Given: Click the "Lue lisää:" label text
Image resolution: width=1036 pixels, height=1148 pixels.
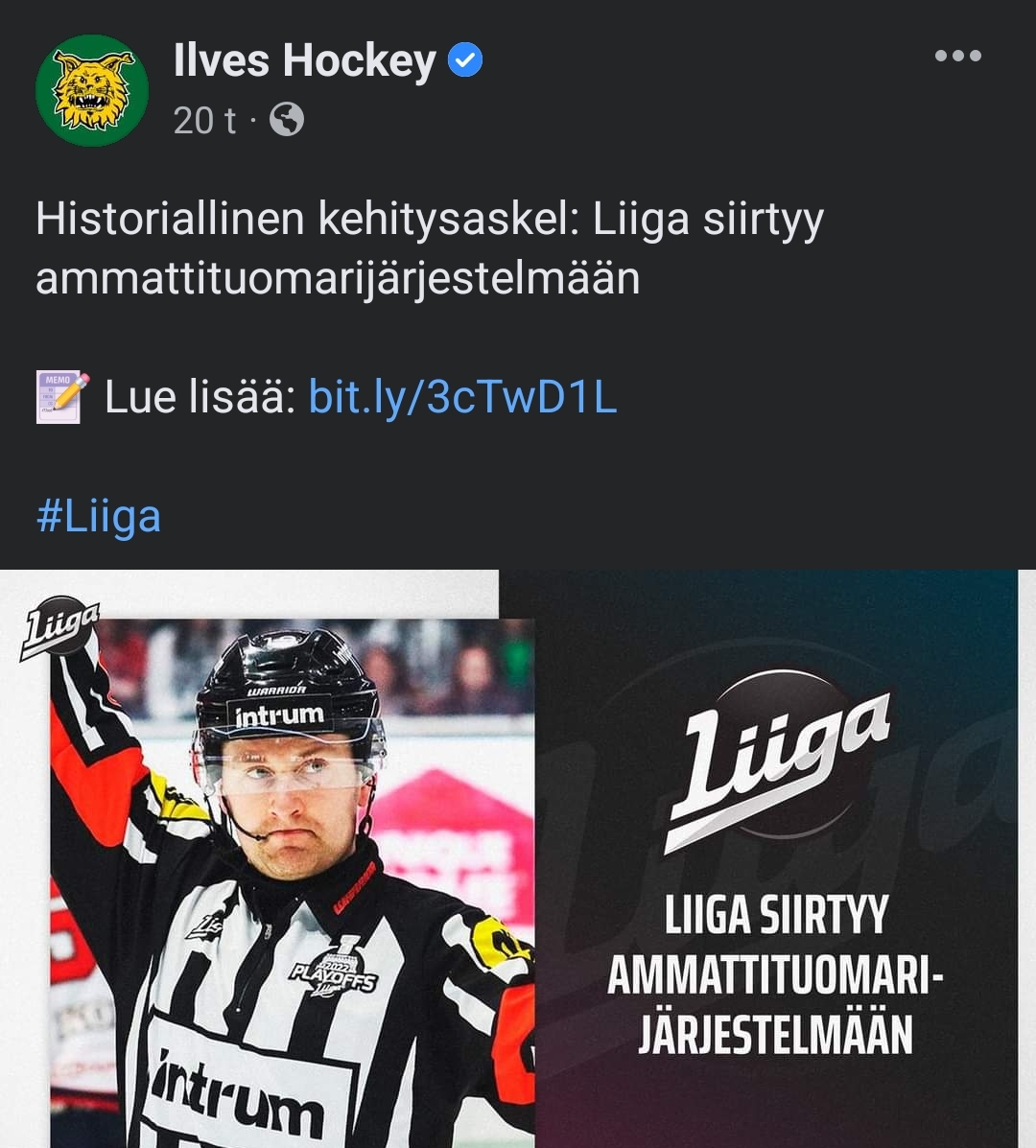Looking at the screenshot, I should (x=200, y=397).
